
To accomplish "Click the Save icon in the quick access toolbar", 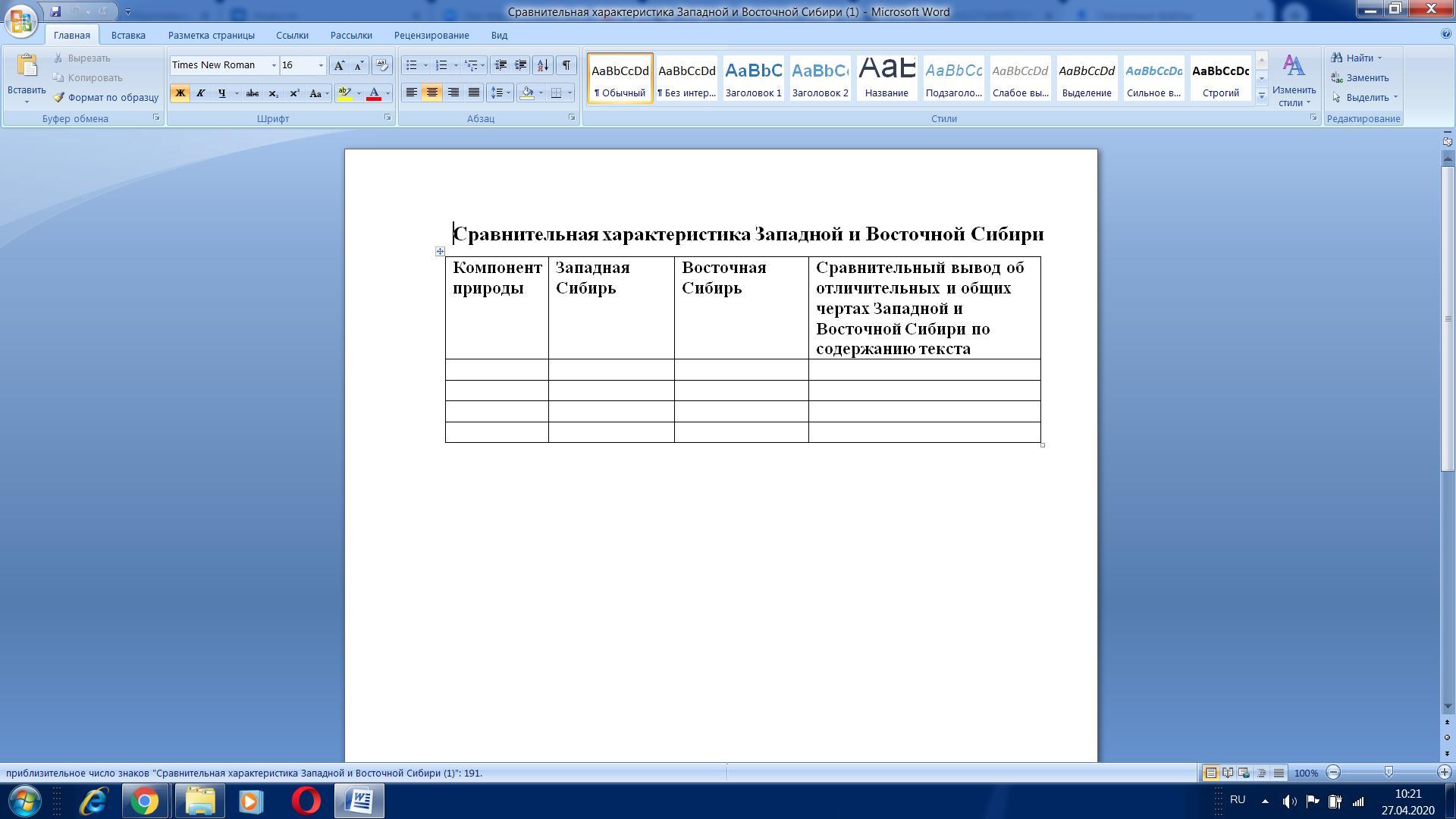I will click(x=55, y=11).
